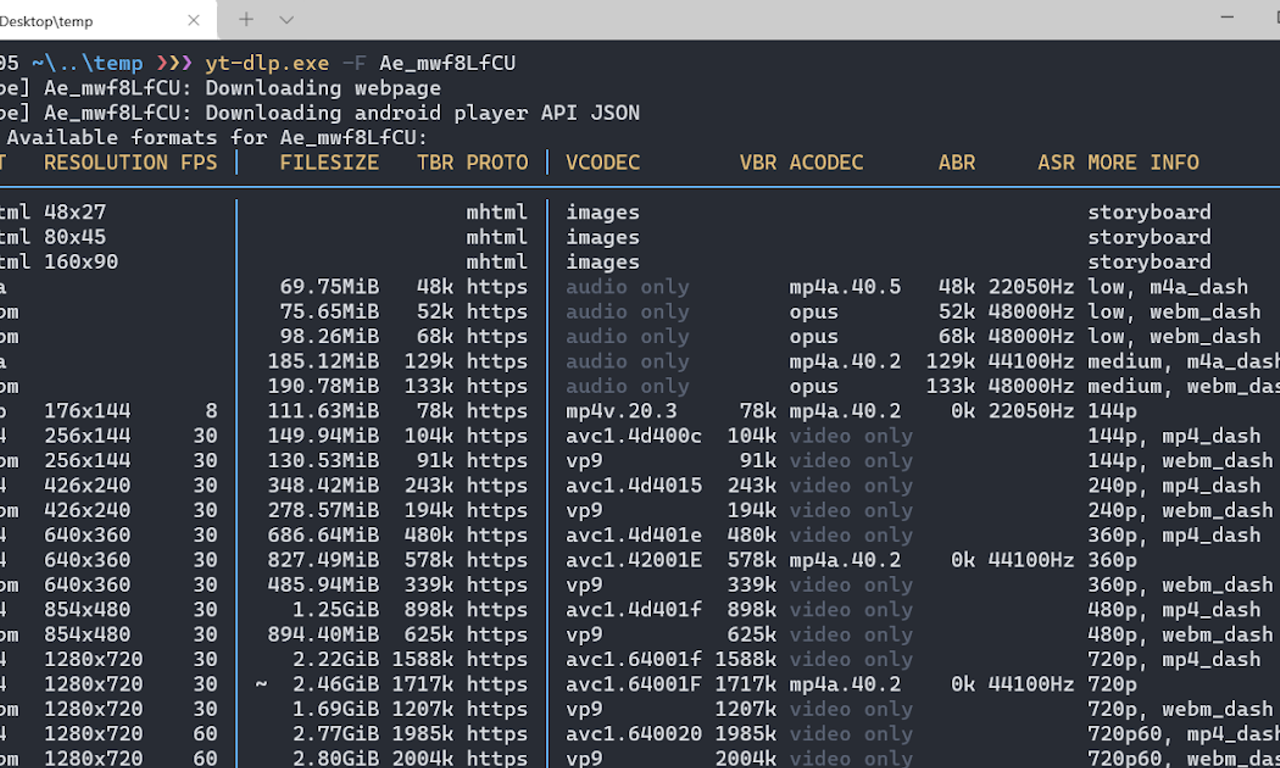Open a new terminal tab
This screenshot has height=768, width=1280.
pos(246,19)
